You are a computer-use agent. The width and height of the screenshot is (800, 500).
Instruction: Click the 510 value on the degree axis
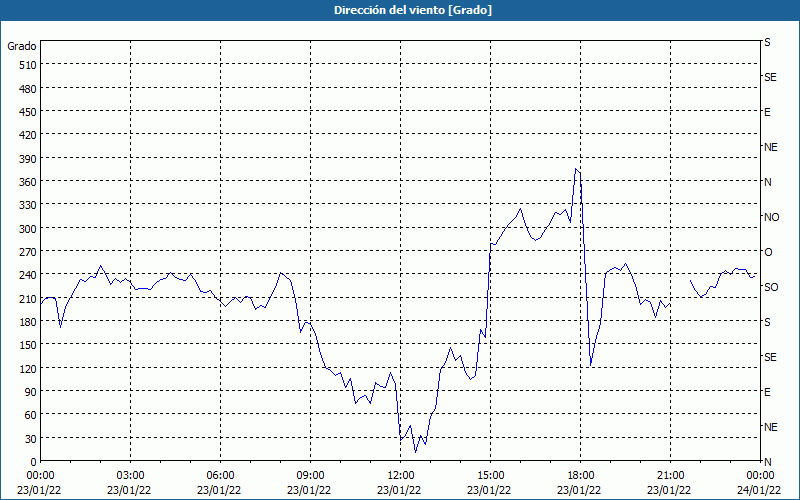click(28, 65)
